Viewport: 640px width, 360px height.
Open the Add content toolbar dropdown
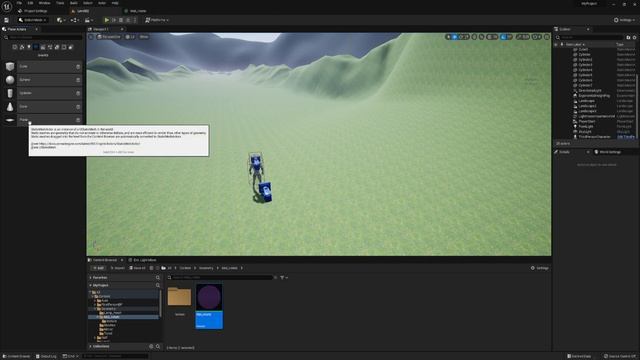tap(61, 20)
